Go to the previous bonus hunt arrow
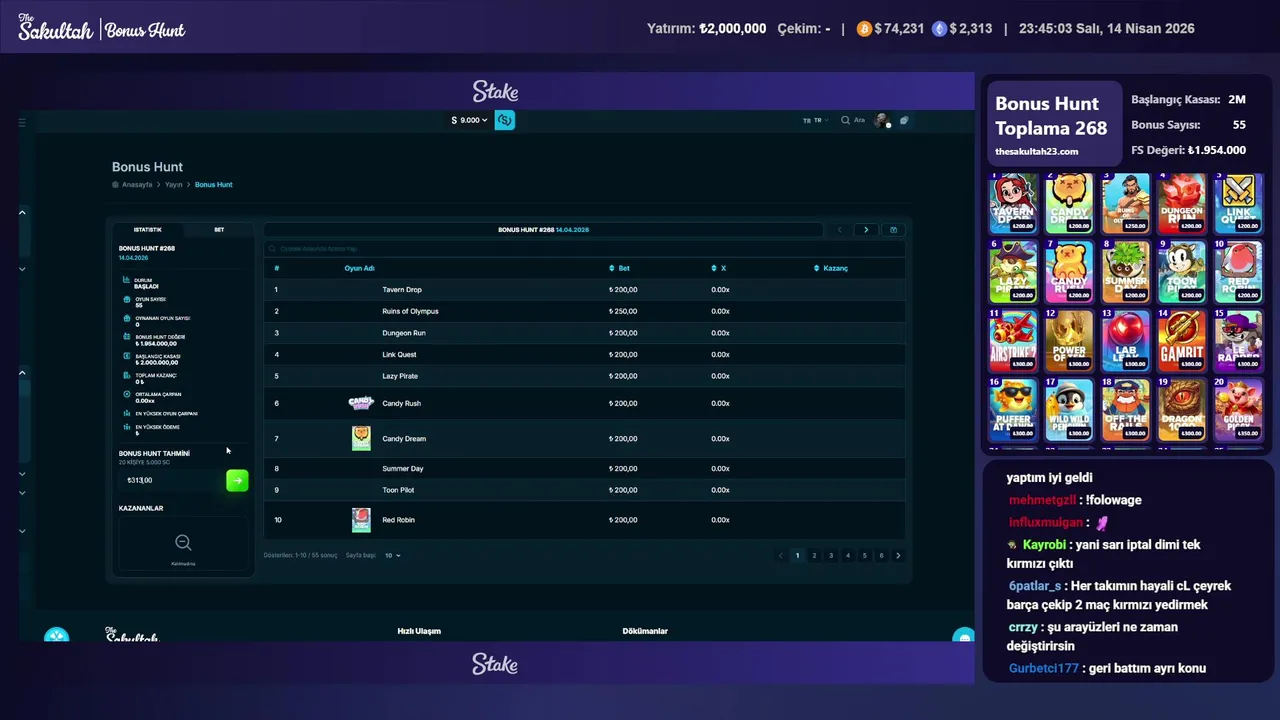This screenshot has height=720, width=1280. [839, 230]
